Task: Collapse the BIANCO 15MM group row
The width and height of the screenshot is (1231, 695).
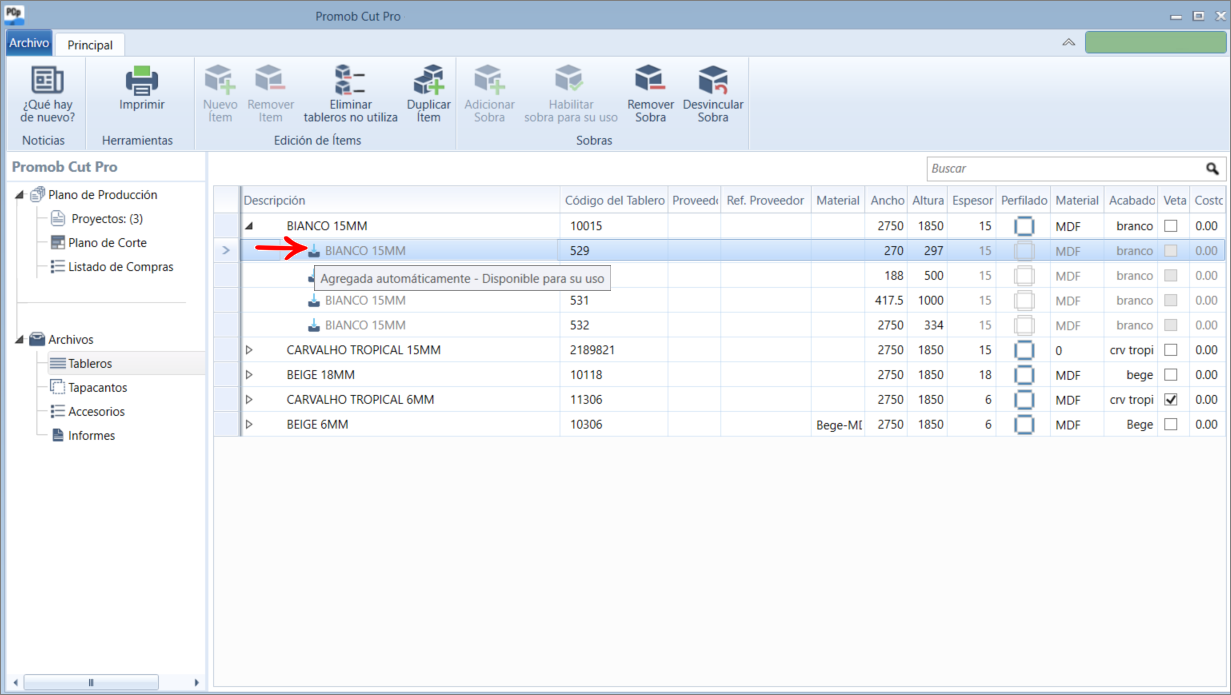Action: [249, 226]
